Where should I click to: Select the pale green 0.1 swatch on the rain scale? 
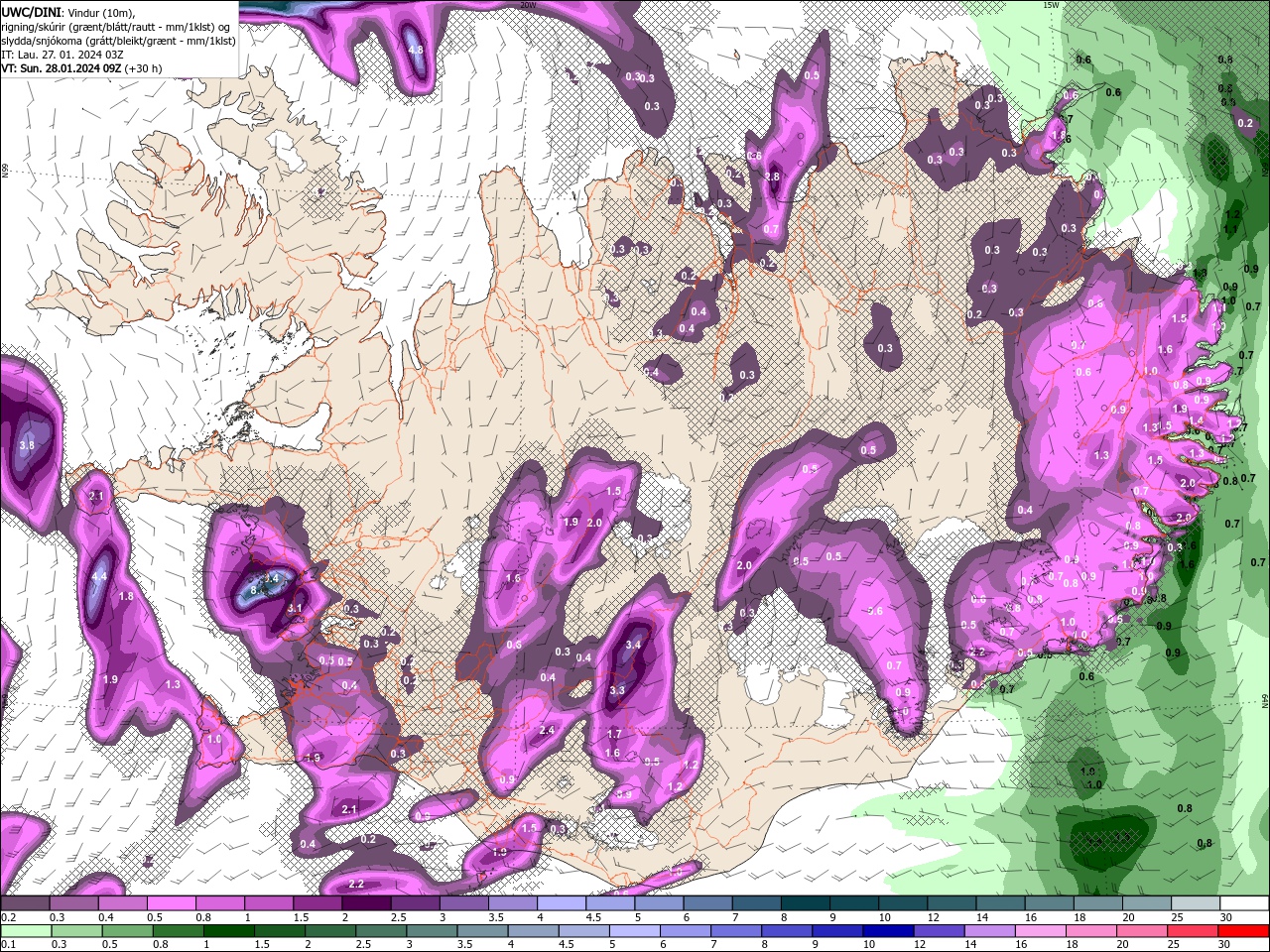[x=25, y=931]
